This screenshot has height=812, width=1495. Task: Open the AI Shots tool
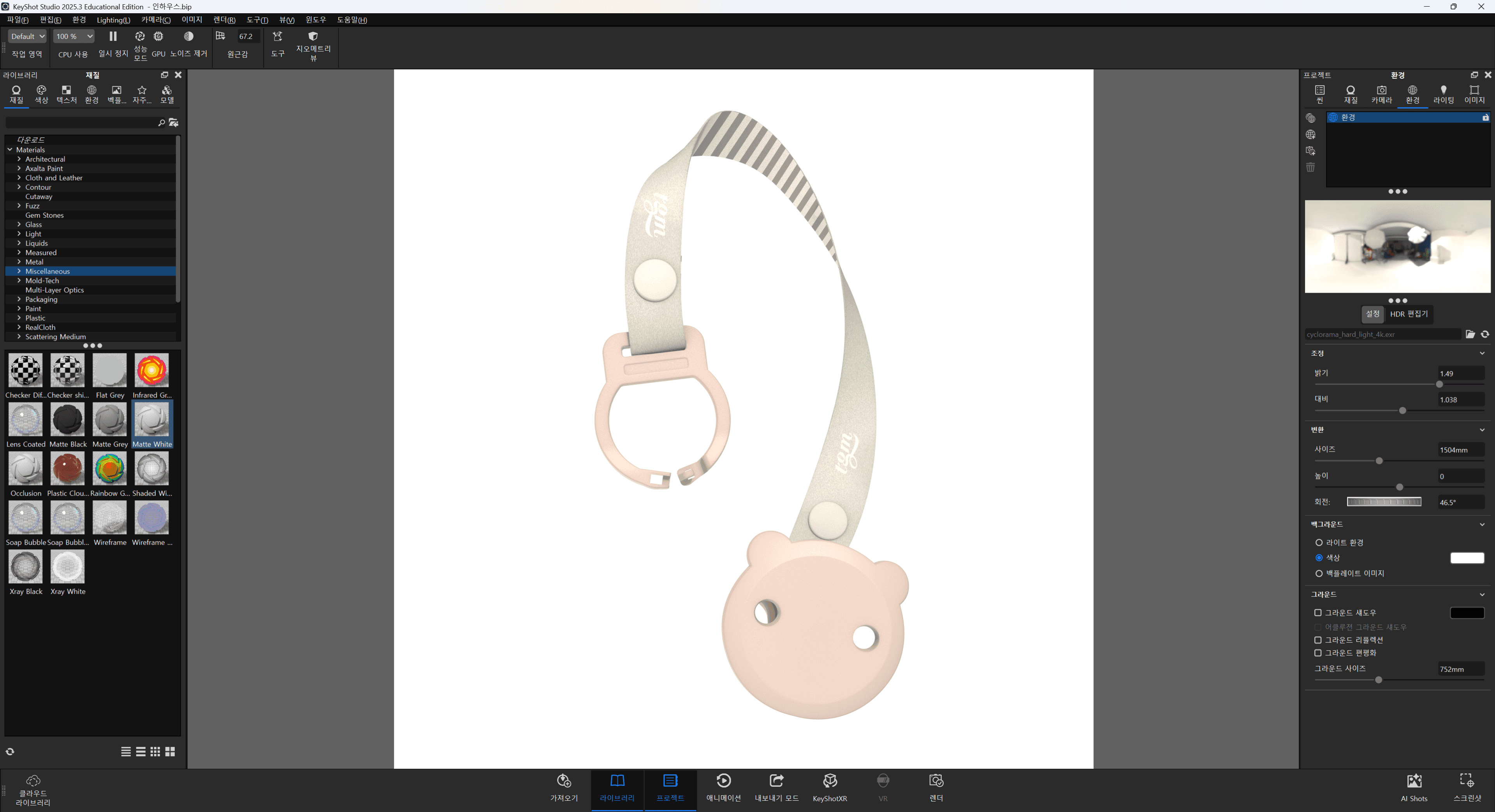click(1414, 781)
